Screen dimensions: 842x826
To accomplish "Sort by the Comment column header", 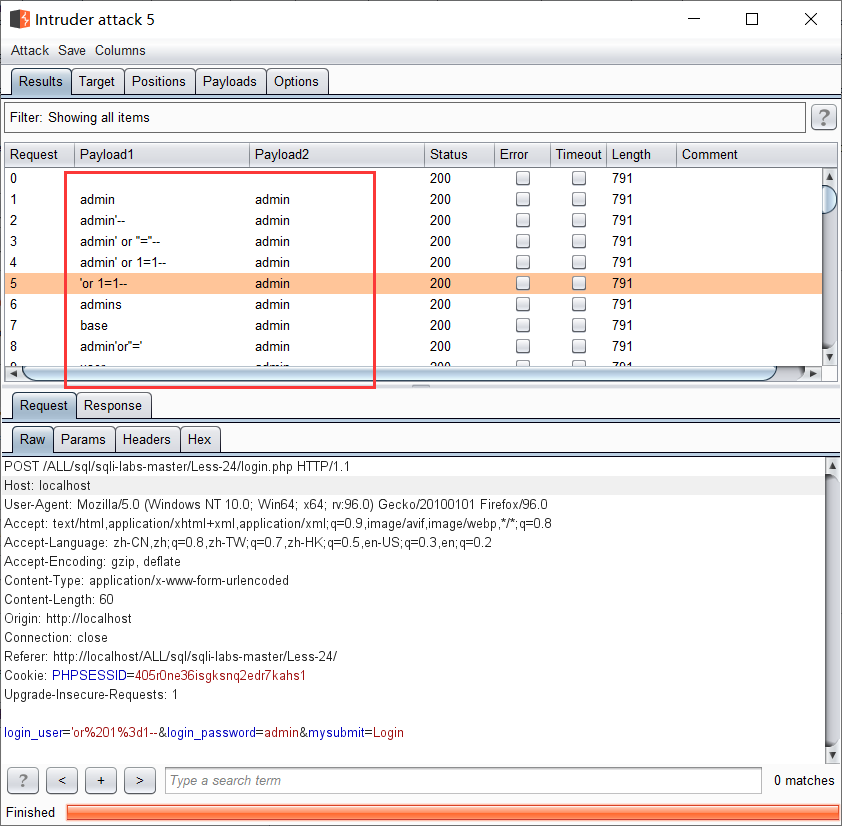I will pos(756,155).
